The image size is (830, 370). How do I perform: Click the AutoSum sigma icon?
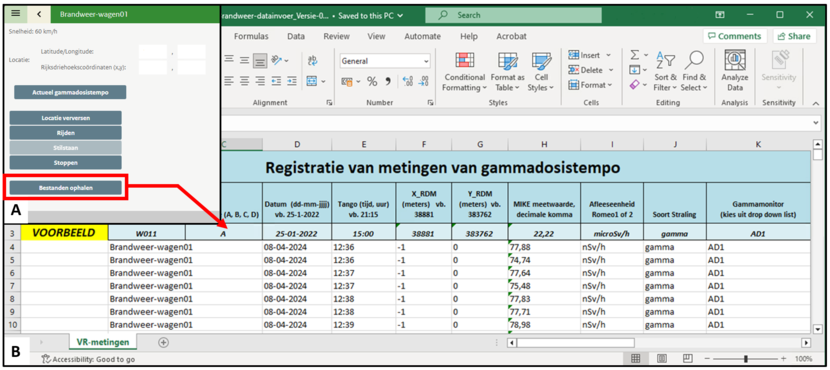click(x=635, y=55)
